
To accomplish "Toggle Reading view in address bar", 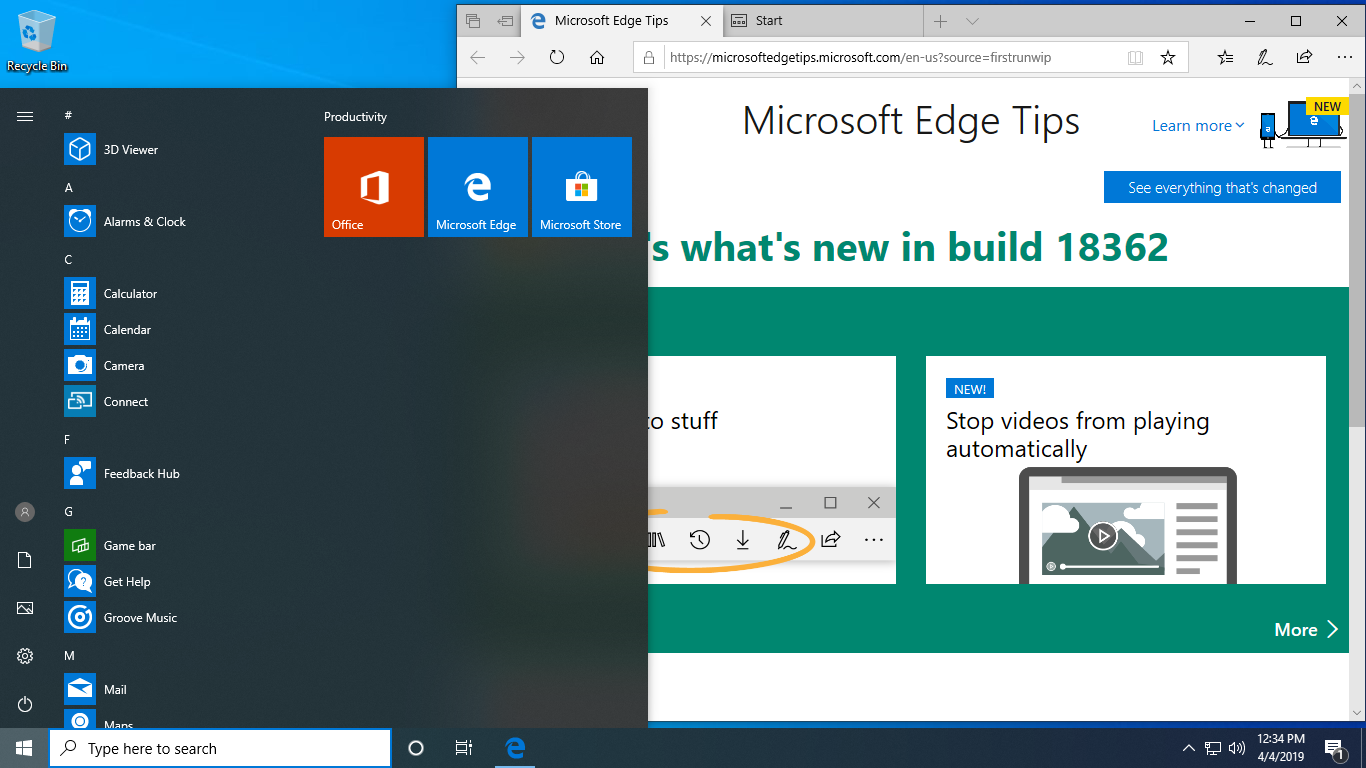I will coord(1135,58).
